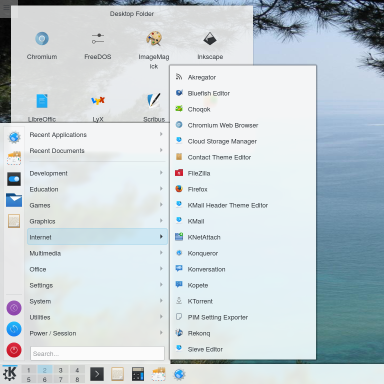Click the PIM Setting Exporter icon
Viewport: 384px width, 384px height.
179,317
